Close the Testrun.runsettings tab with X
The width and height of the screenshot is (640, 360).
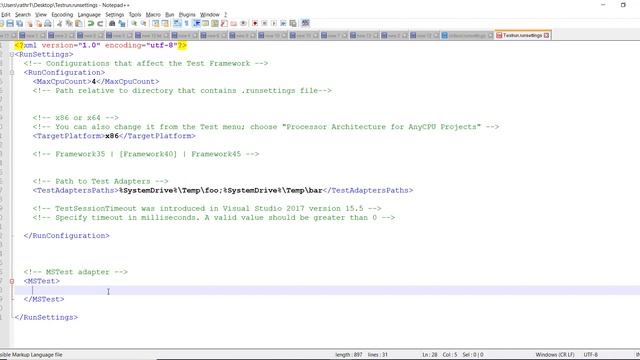[x=547, y=36]
